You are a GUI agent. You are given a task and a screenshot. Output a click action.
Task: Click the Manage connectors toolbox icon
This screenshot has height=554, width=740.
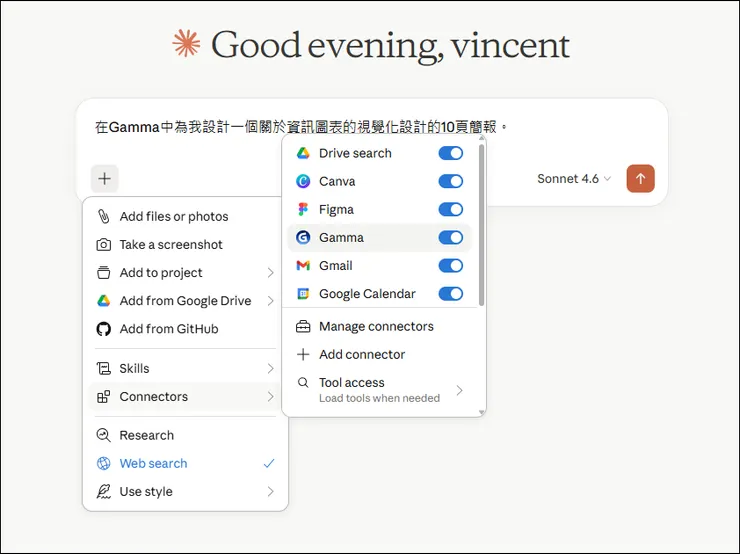coord(303,327)
